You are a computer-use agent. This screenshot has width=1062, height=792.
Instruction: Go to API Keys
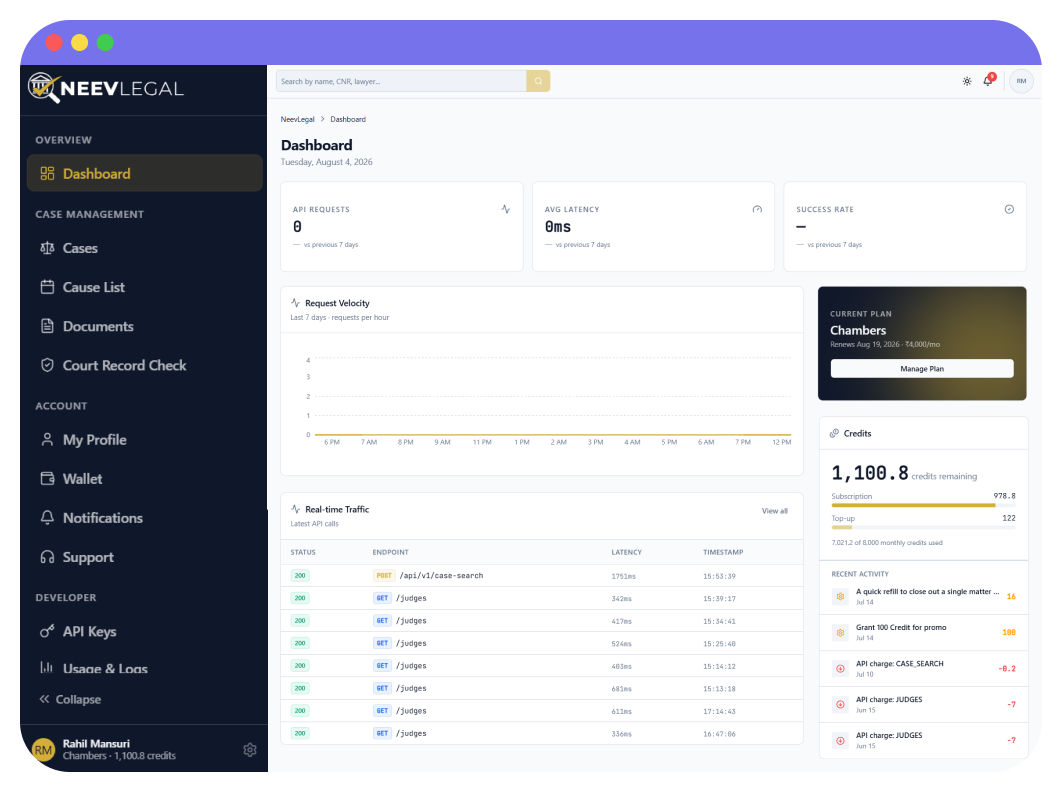point(144,631)
